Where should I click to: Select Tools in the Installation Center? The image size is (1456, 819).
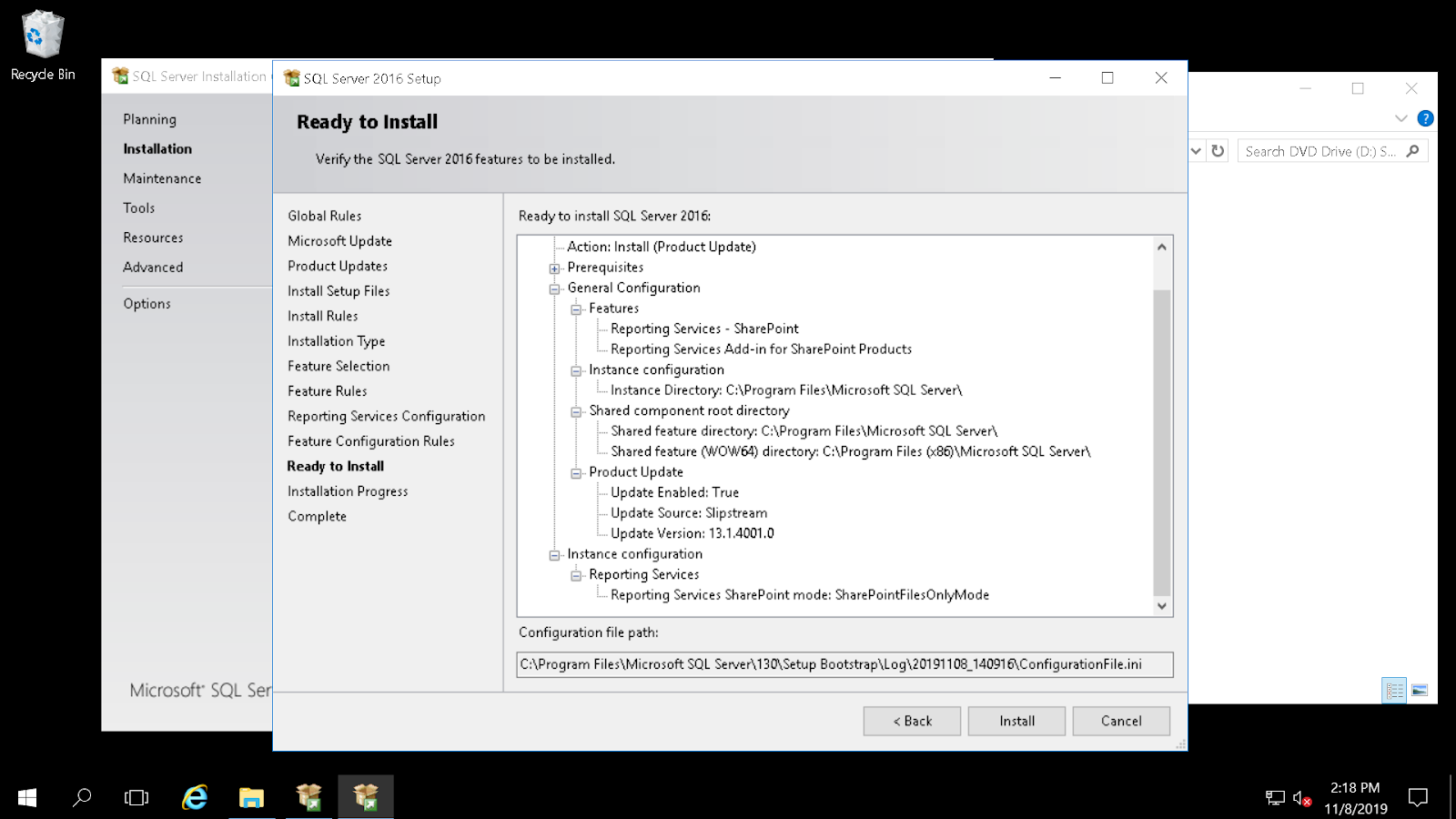(x=139, y=207)
